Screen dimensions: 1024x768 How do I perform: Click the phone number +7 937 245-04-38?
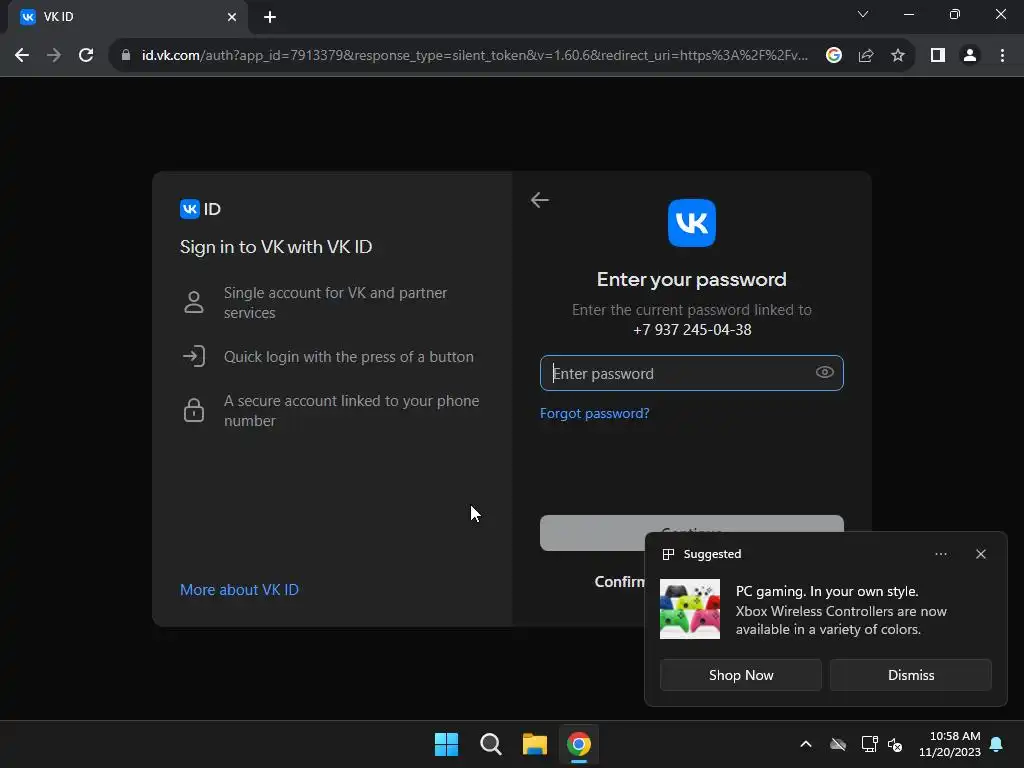coord(692,330)
